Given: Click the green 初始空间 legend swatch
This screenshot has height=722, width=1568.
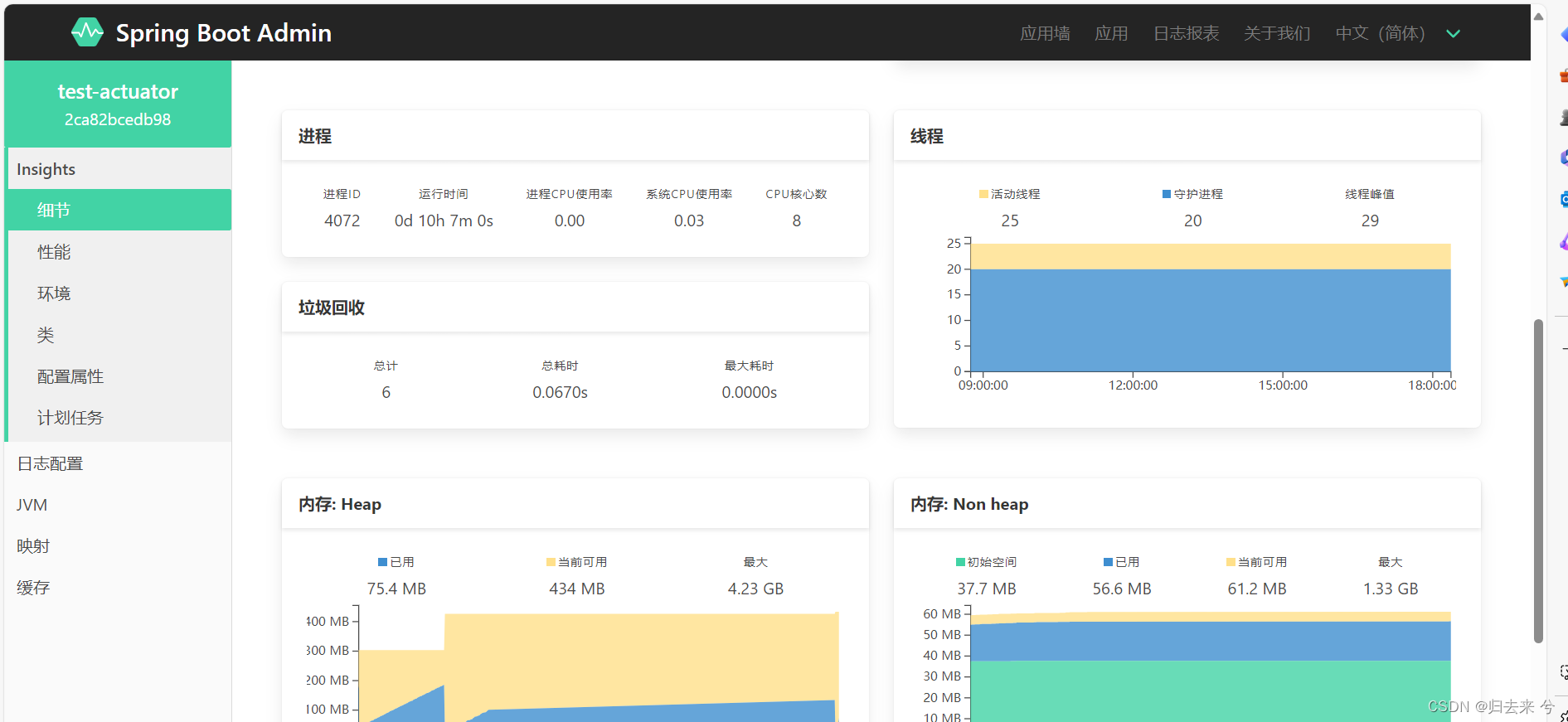Looking at the screenshot, I should click(960, 562).
